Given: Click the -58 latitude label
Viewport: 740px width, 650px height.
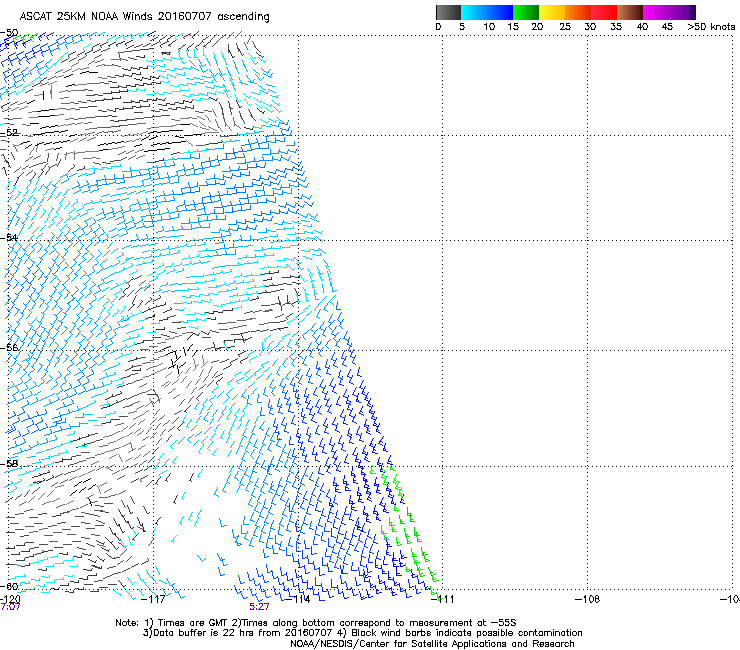Looking at the screenshot, I should [9, 464].
